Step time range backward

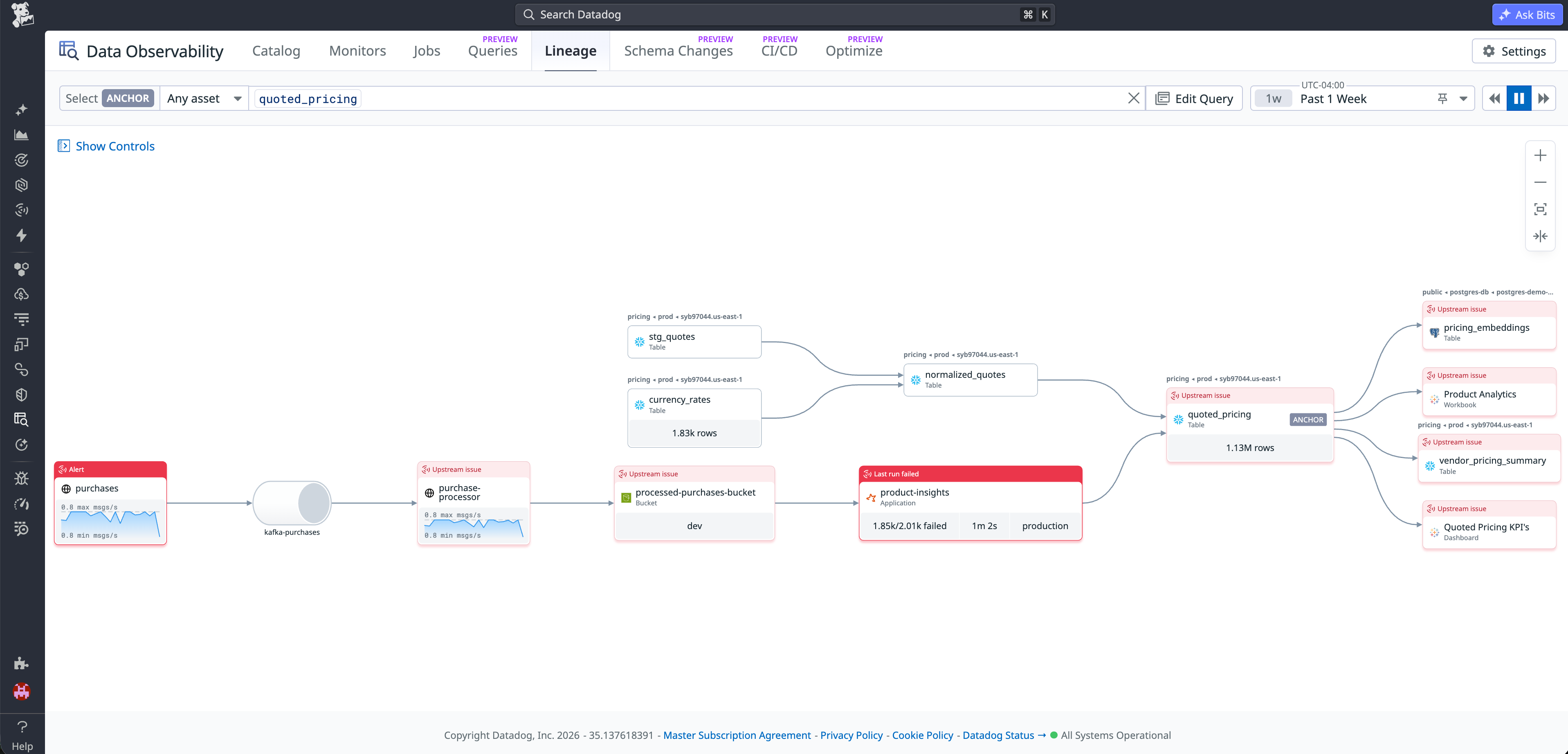tap(1494, 99)
